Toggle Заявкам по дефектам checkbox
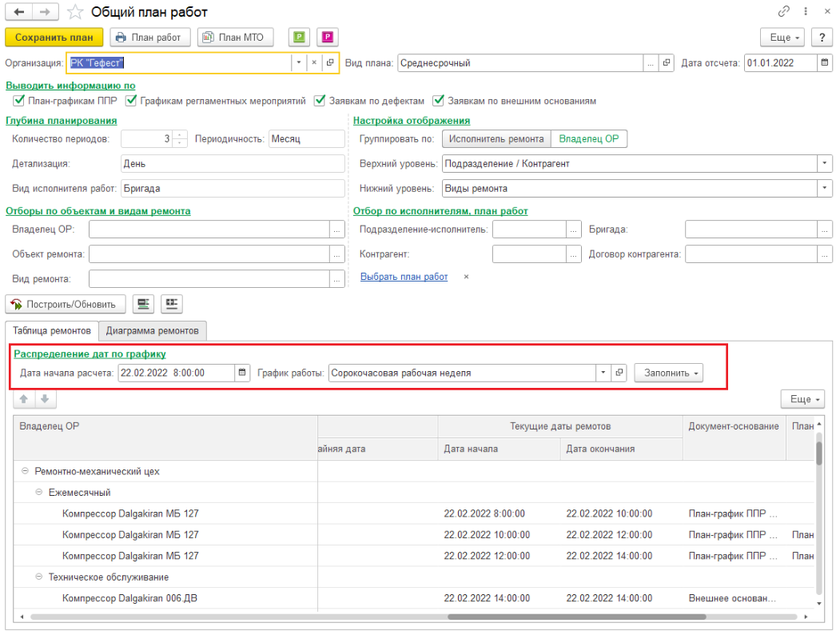The height and width of the screenshot is (631, 840). (320, 101)
